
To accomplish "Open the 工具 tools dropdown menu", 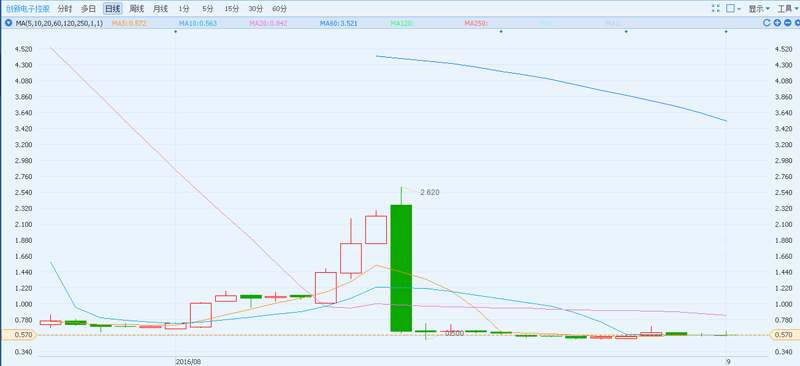I will 788,9.
